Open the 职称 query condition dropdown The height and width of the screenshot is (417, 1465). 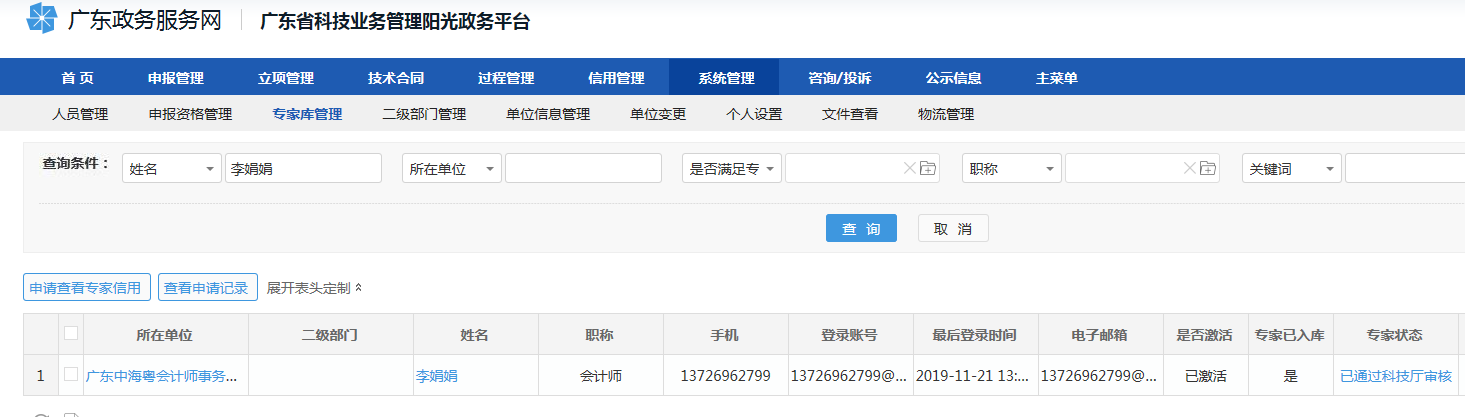pos(1011,168)
